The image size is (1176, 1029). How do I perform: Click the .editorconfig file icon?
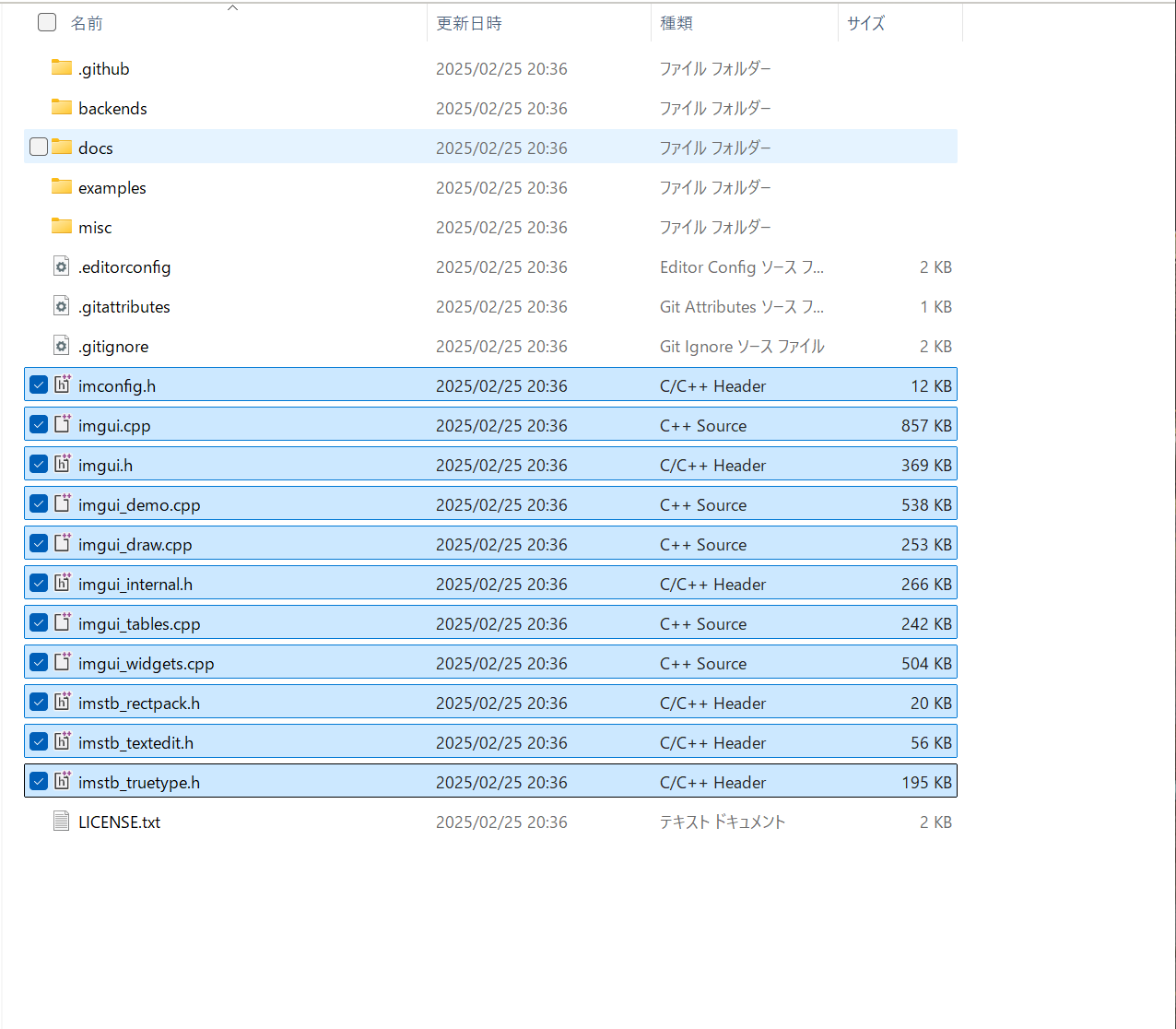62,266
